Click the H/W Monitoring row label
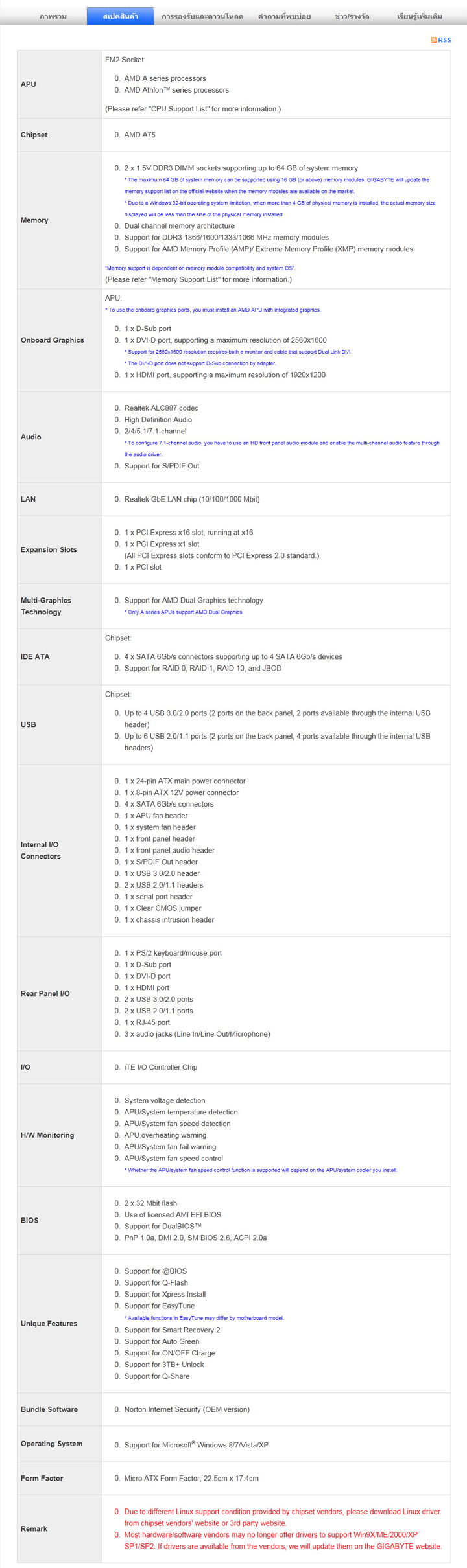Viewport: 467px width, 1568px height. click(47, 1135)
